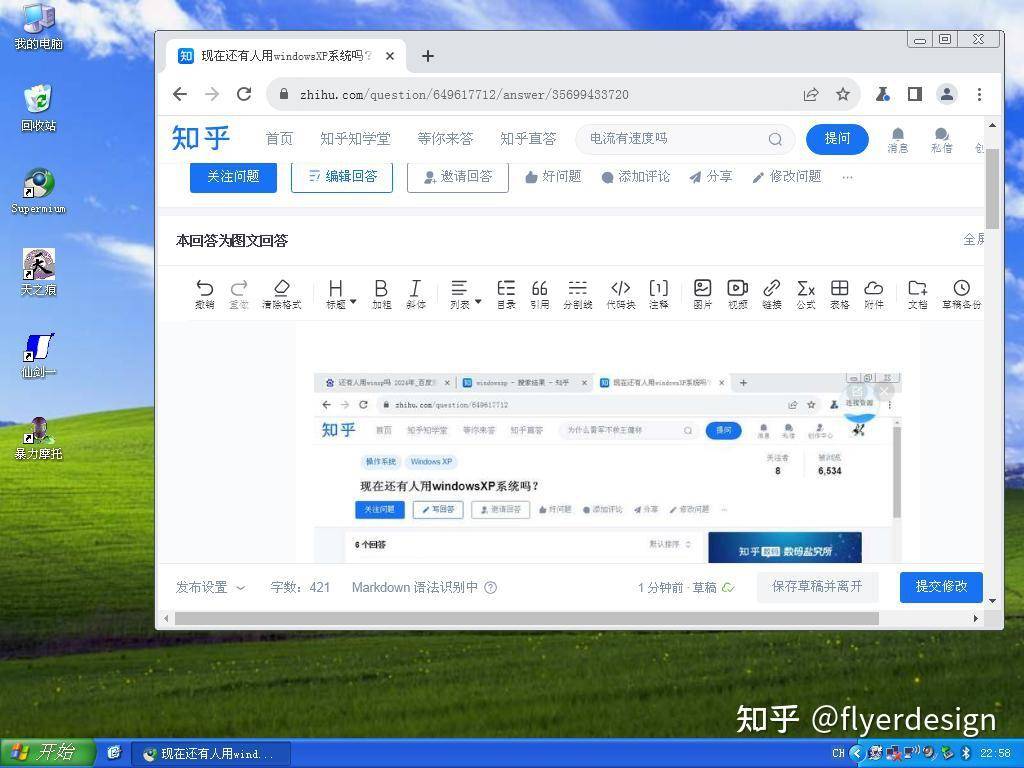This screenshot has height=768, width=1024.
Task: Open notifications bell (消息)
Action: (898, 140)
